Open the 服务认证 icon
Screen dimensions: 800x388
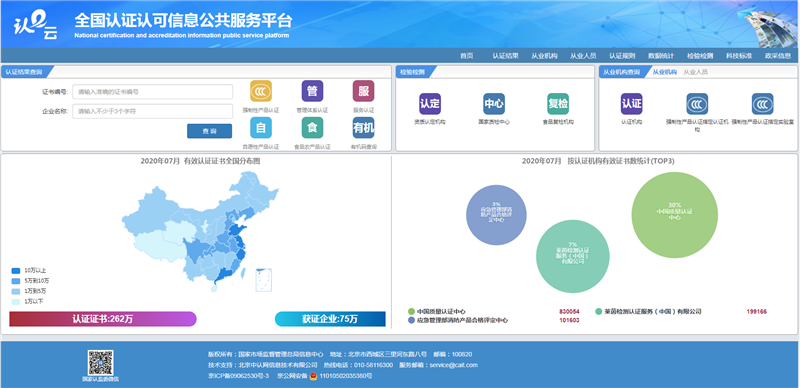coord(363,91)
